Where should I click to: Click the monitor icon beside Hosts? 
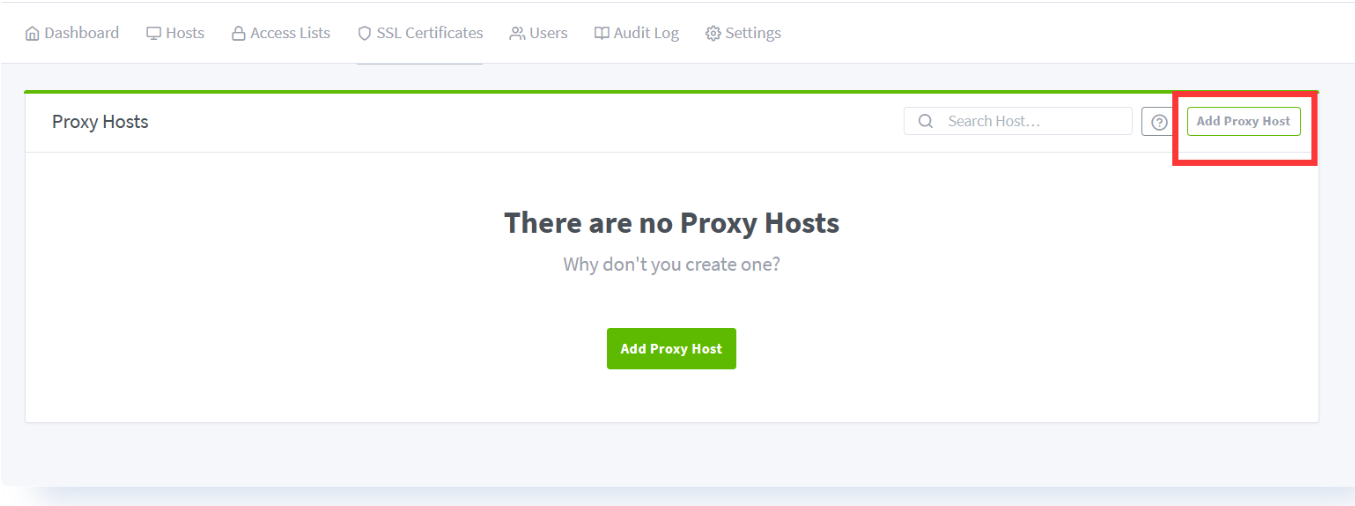point(153,33)
